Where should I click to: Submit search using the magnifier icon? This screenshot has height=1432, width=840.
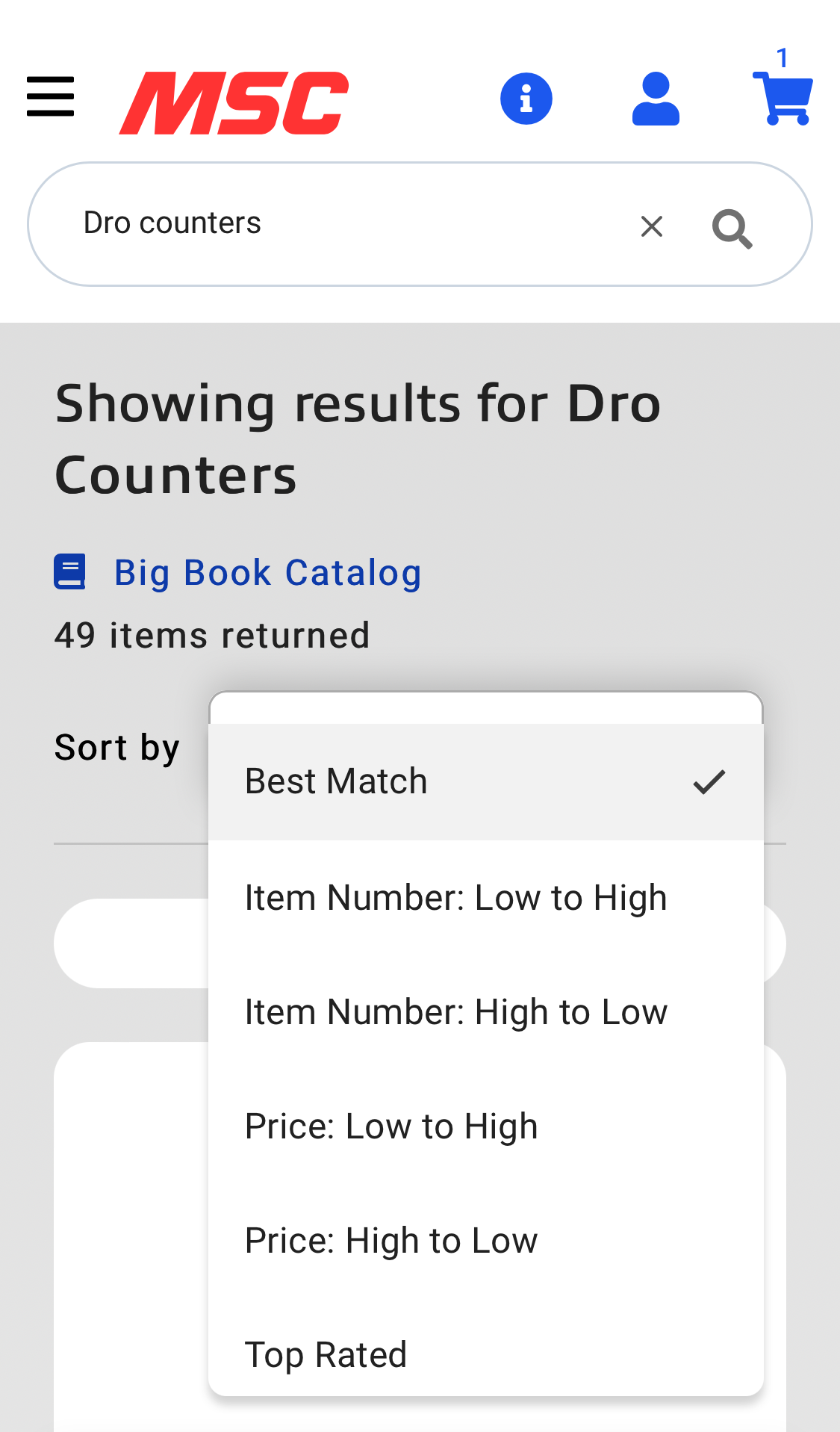[x=732, y=227]
